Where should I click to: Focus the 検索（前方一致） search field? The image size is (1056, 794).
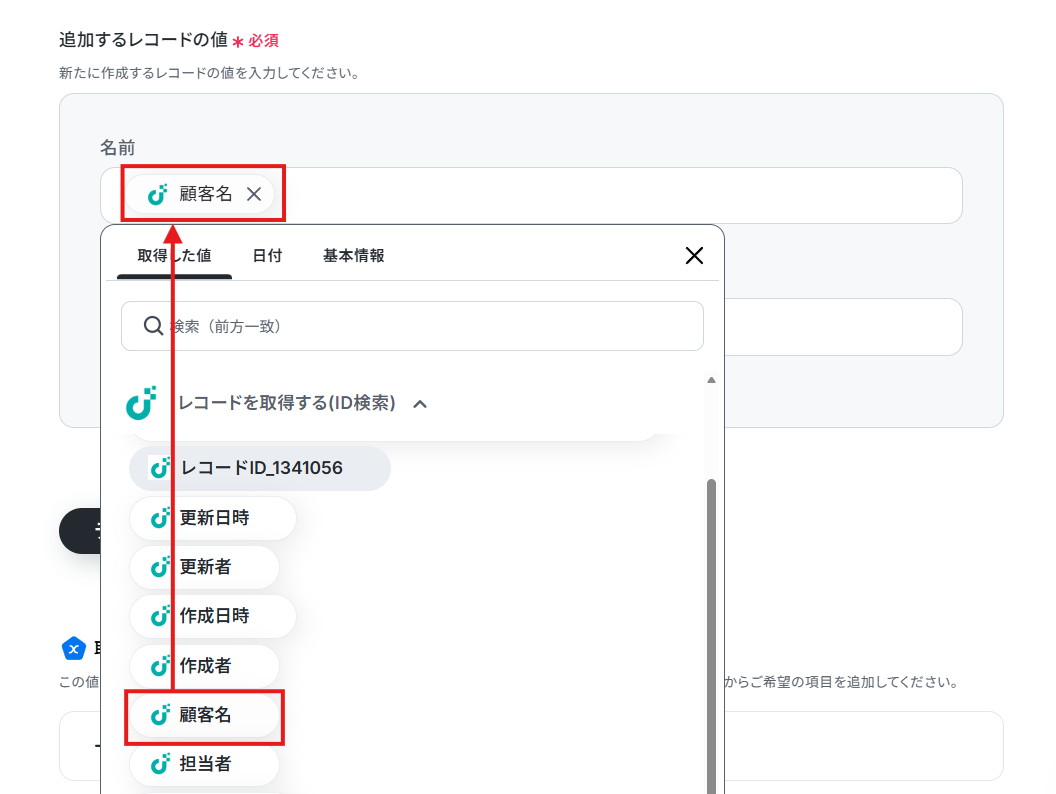(412, 326)
